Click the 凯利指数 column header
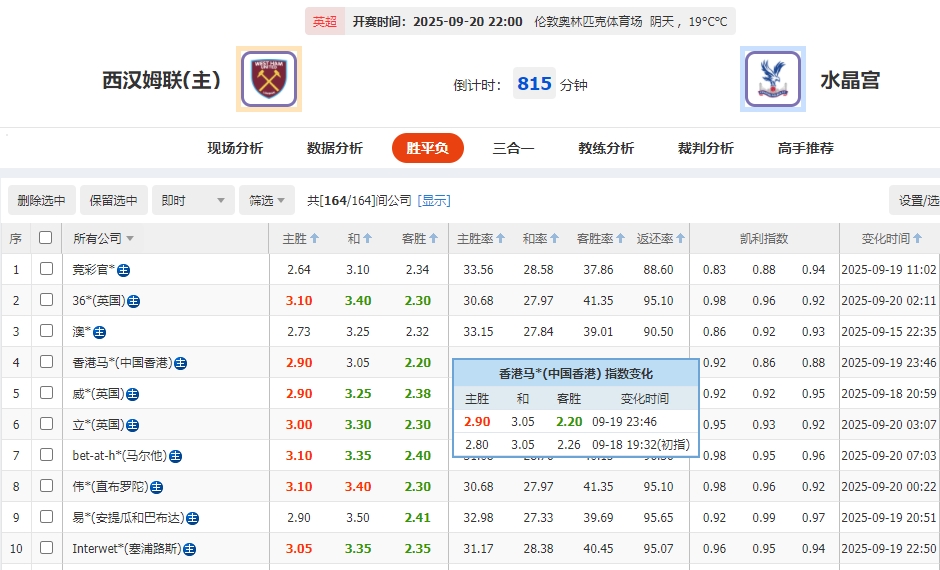Viewport: 940px width, 570px height. 764,239
